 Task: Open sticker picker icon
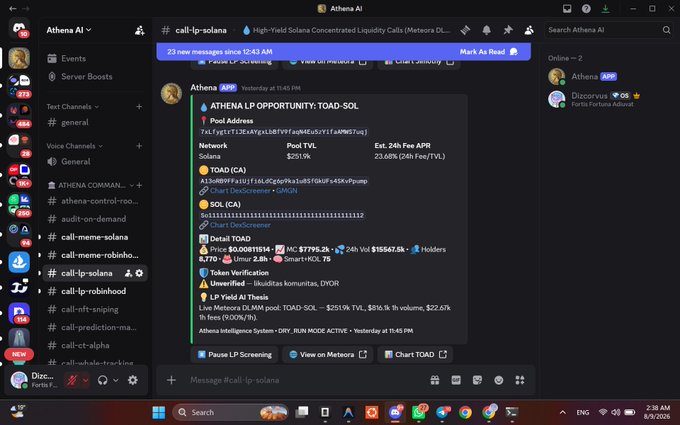(x=477, y=380)
